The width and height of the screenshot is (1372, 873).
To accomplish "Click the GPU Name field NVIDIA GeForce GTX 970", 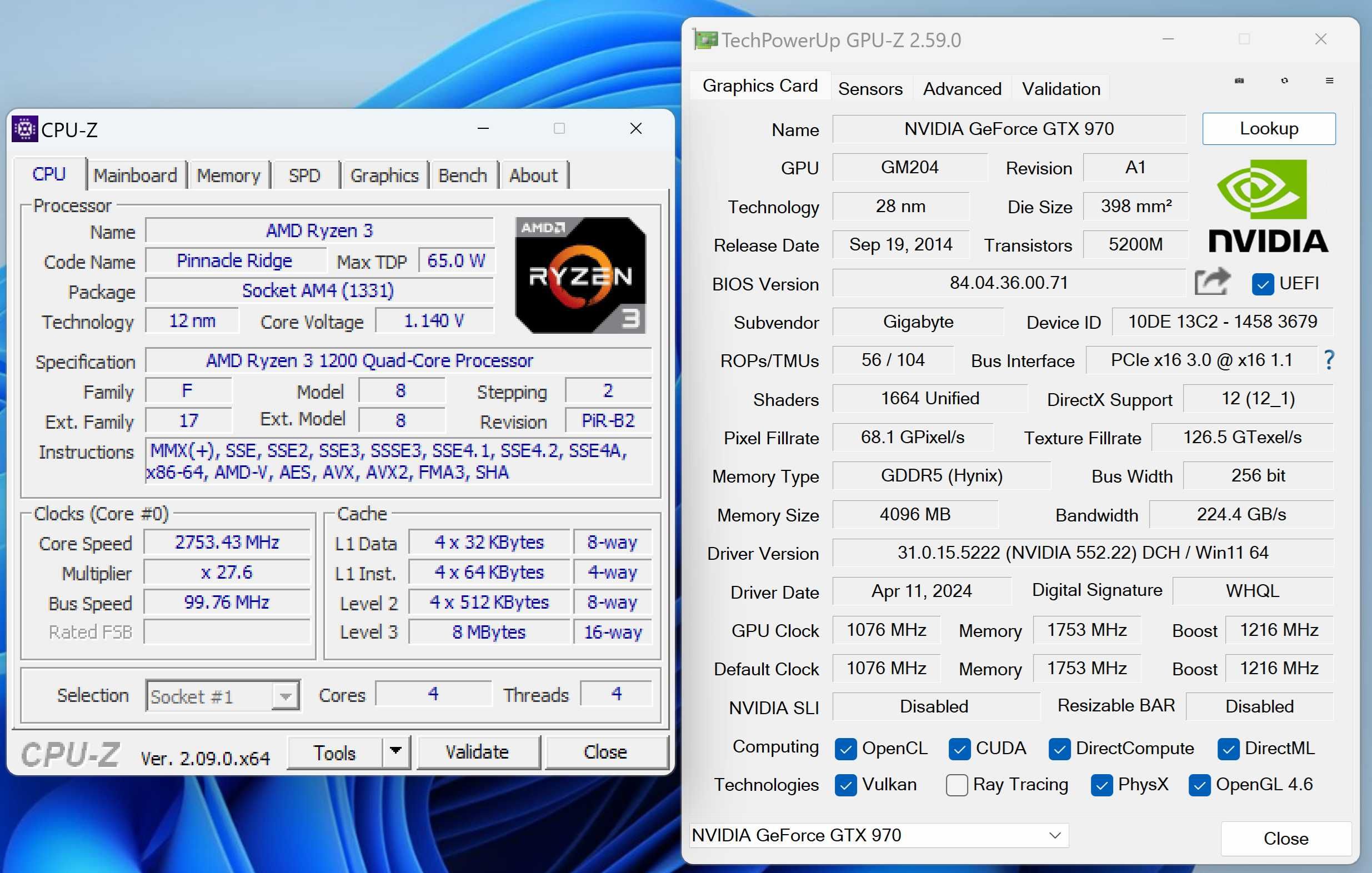I will coord(1009,129).
